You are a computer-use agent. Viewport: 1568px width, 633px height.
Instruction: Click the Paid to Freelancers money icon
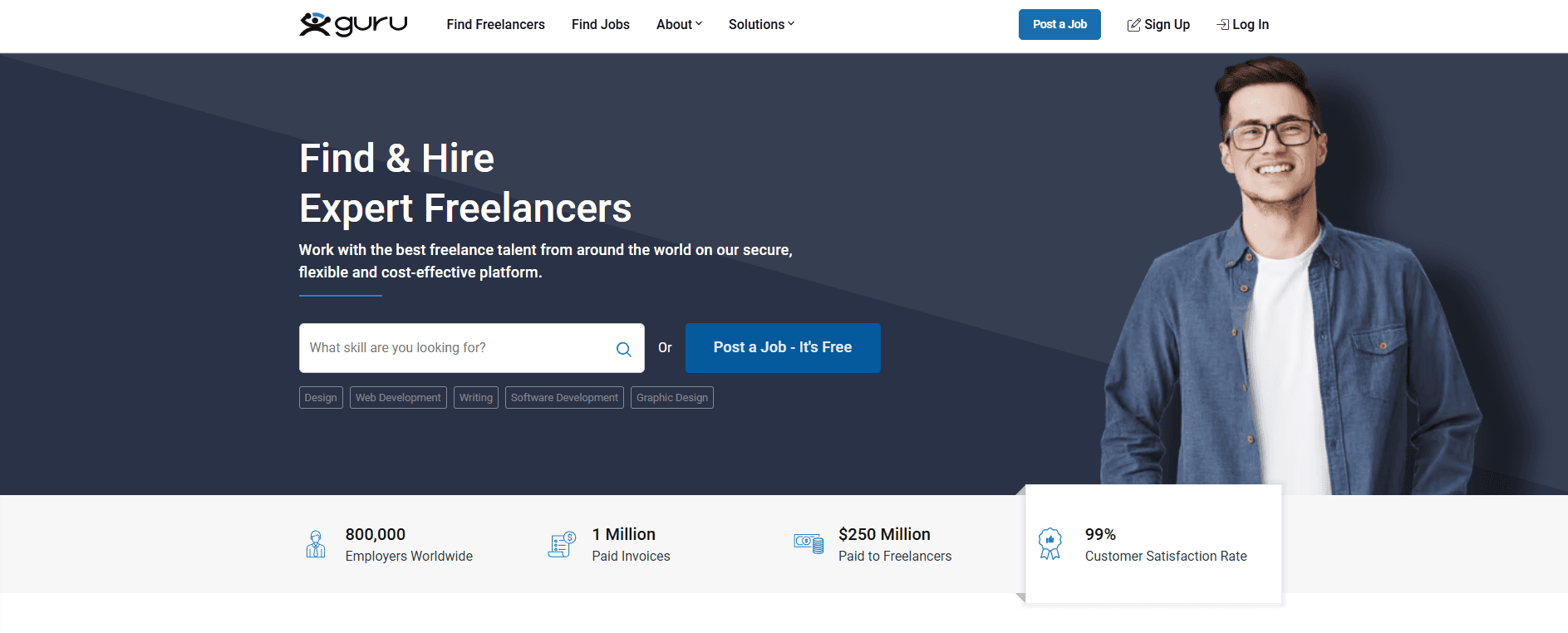pyautogui.click(x=809, y=544)
